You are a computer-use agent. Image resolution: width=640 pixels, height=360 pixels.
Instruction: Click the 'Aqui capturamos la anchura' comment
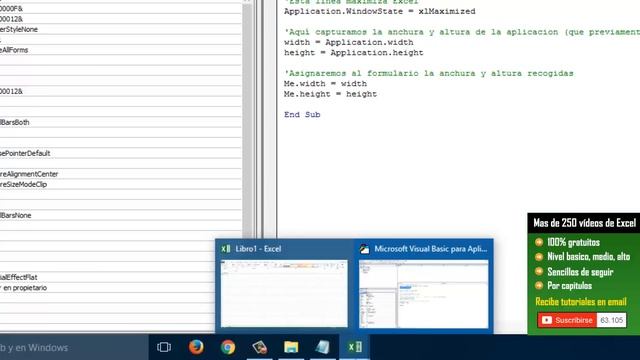coord(462,32)
